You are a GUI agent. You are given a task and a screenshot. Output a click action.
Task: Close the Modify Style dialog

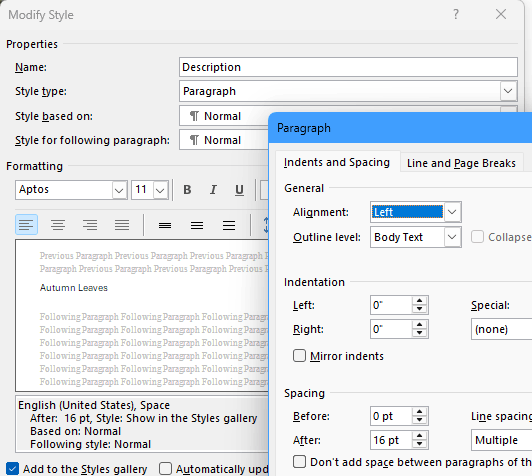pos(501,14)
